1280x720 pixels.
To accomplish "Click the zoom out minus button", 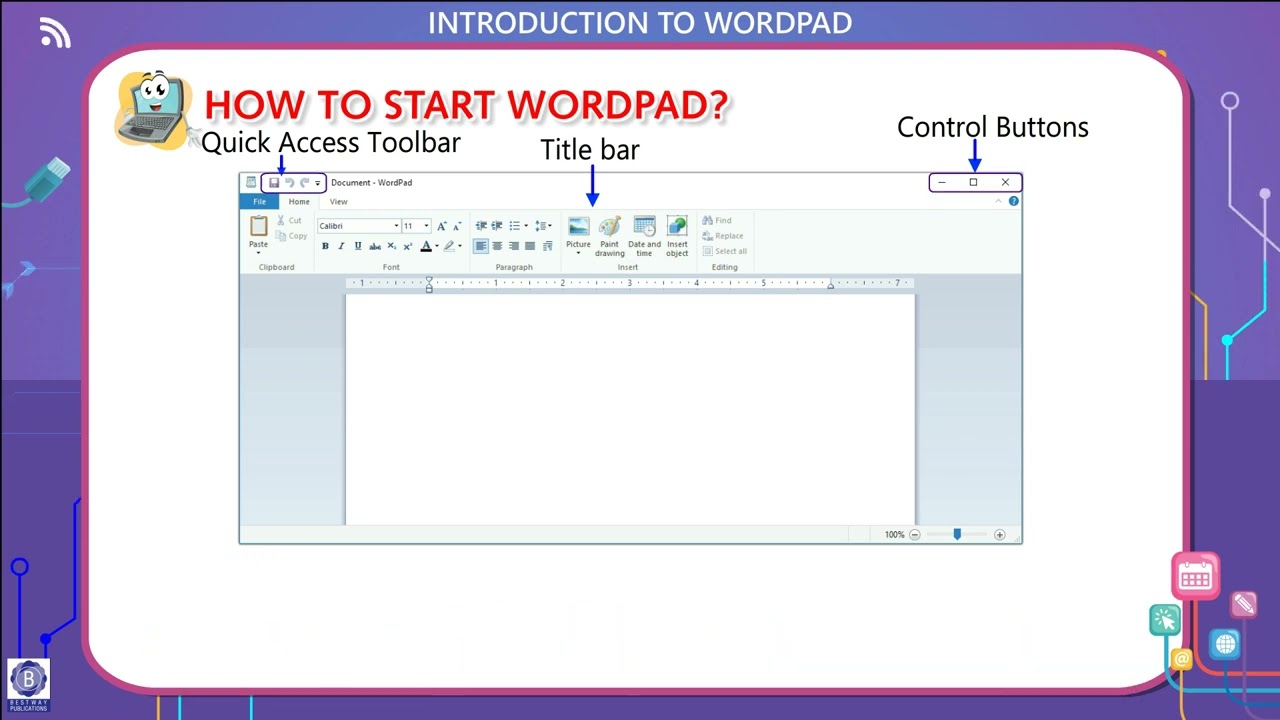I will (915, 535).
